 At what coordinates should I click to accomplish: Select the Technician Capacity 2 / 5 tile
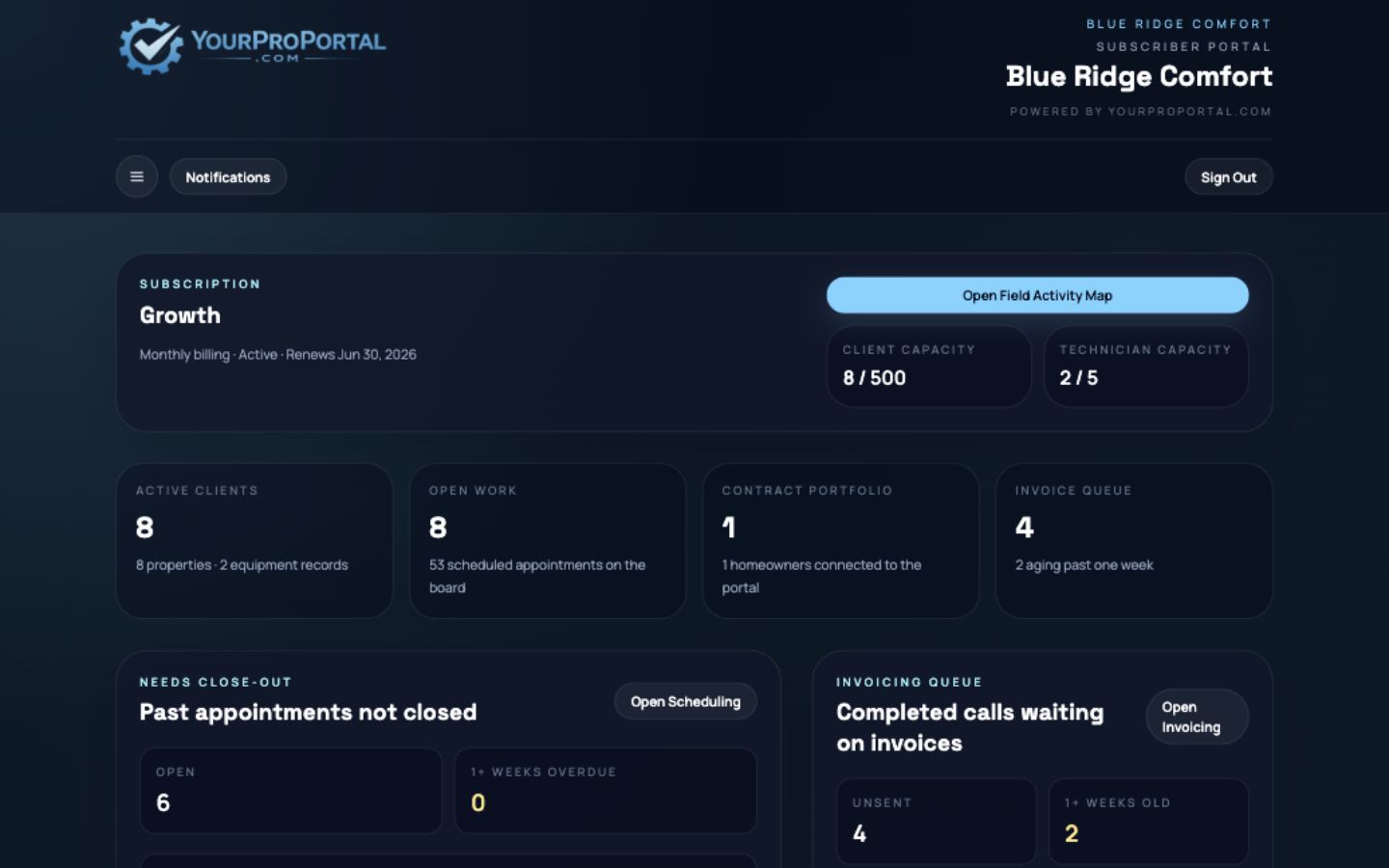click(x=1146, y=366)
